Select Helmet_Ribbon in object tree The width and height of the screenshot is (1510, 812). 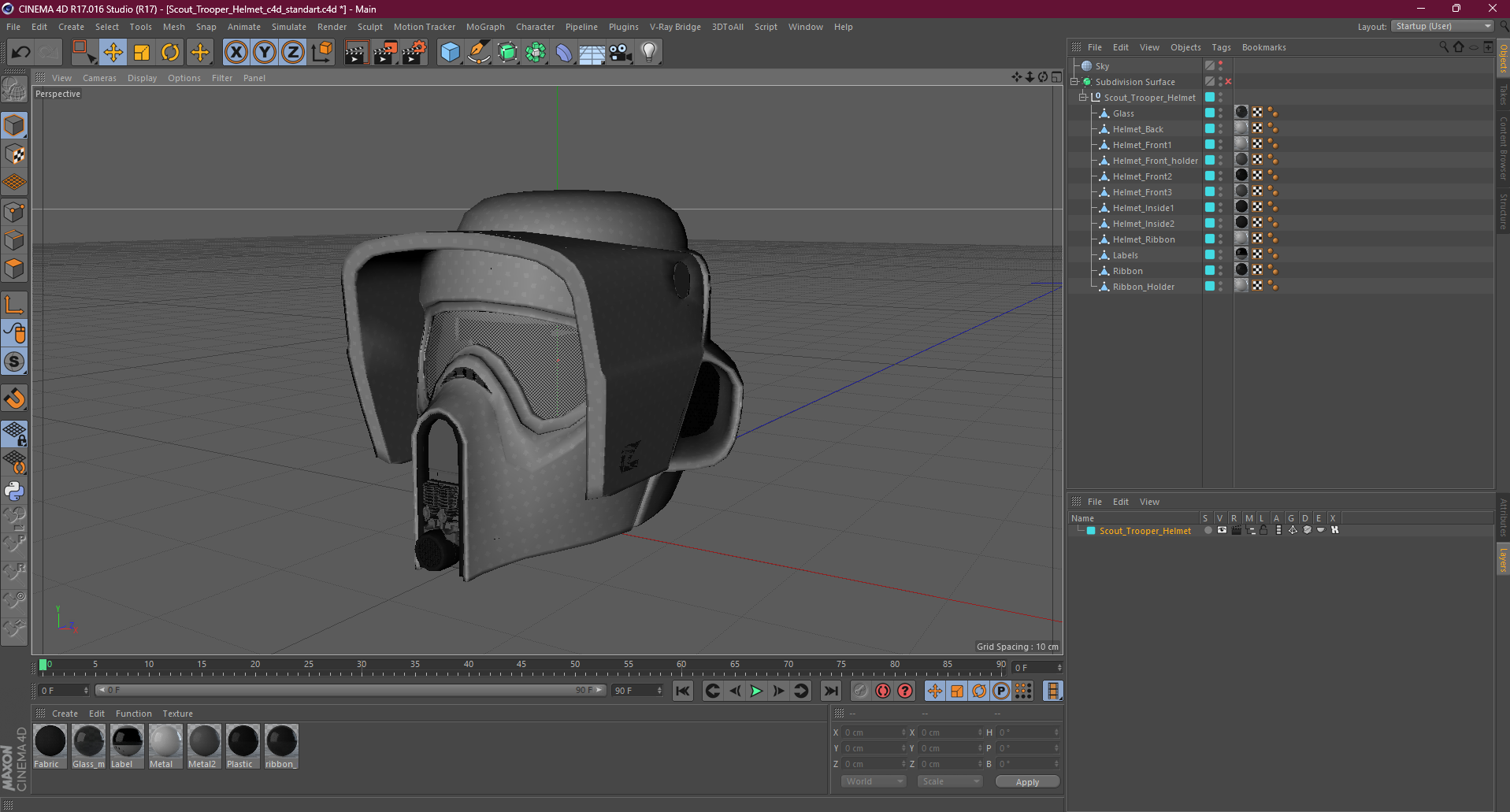tap(1143, 239)
